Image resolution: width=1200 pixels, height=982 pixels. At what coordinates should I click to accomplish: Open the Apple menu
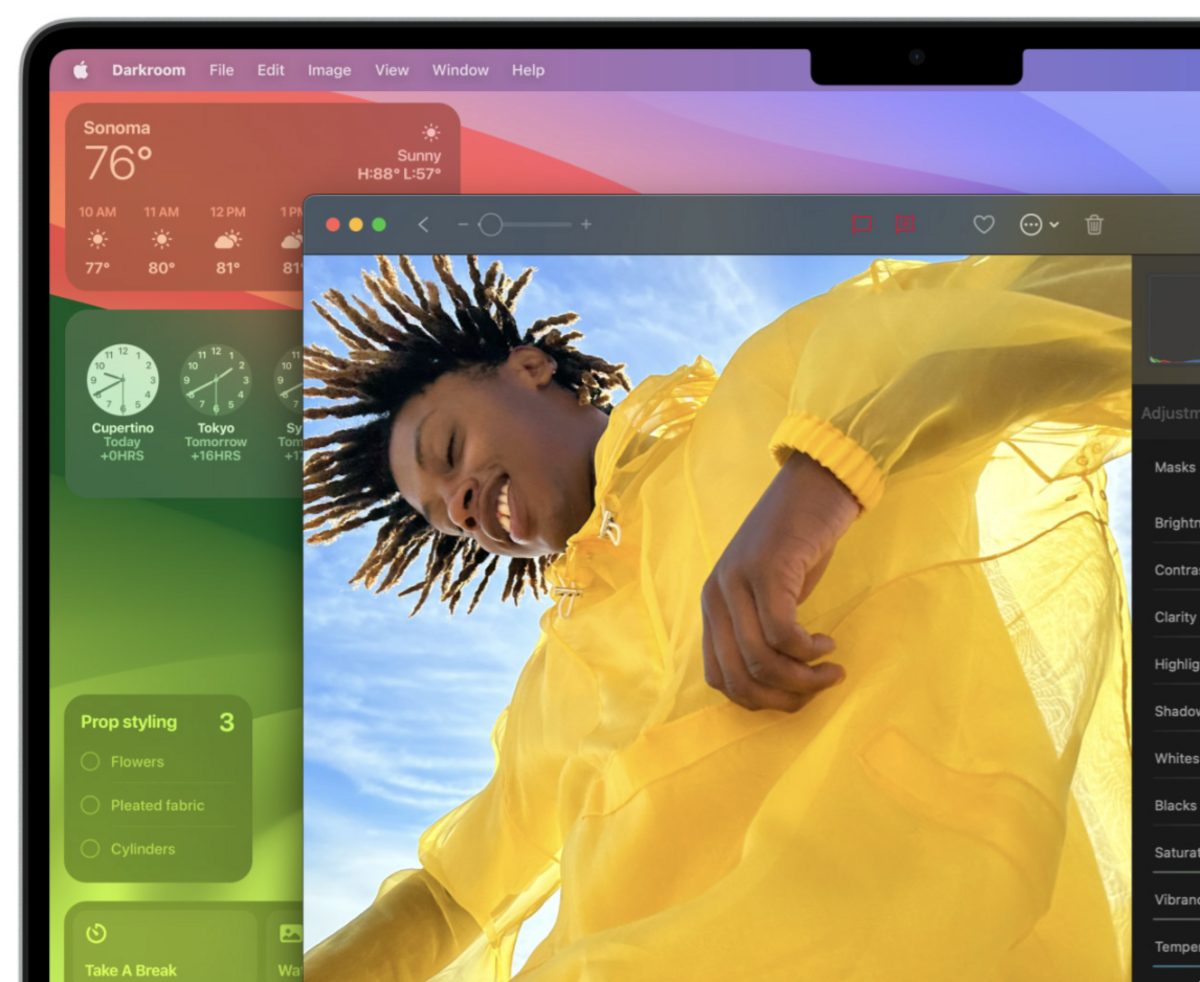point(81,70)
